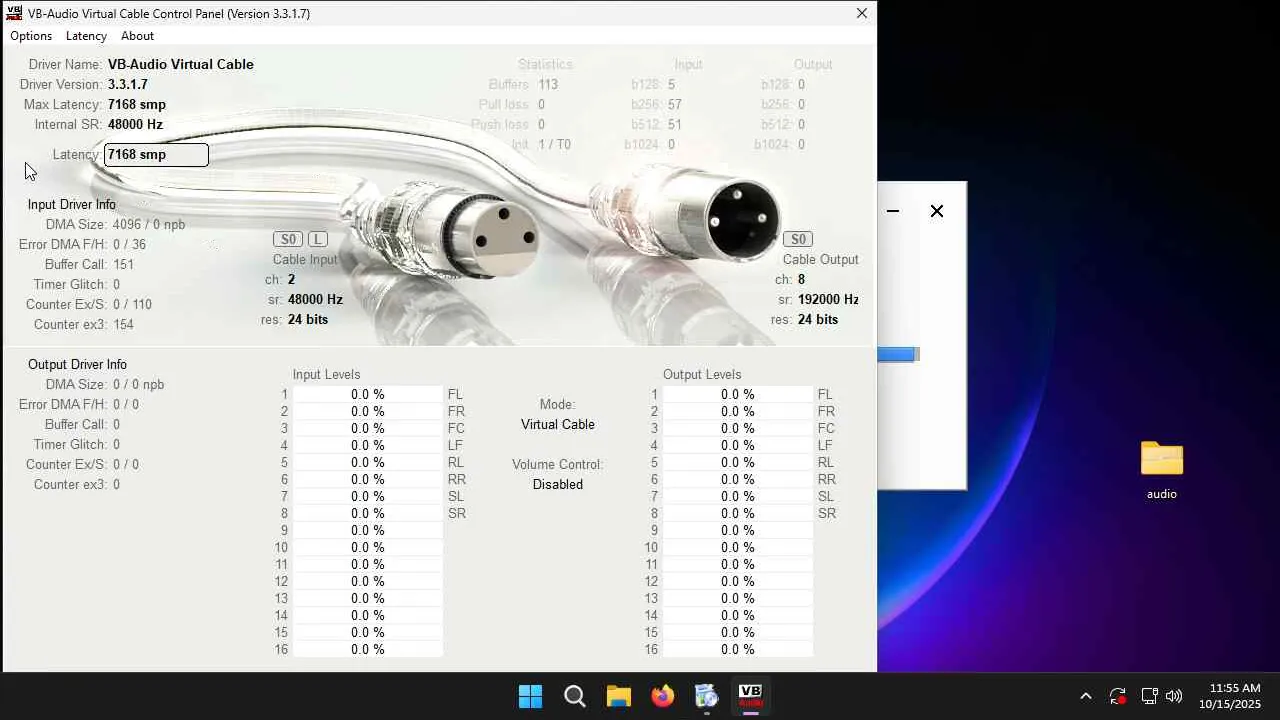Image resolution: width=1280 pixels, height=720 pixels.
Task: Open the Options menu
Action: point(31,36)
